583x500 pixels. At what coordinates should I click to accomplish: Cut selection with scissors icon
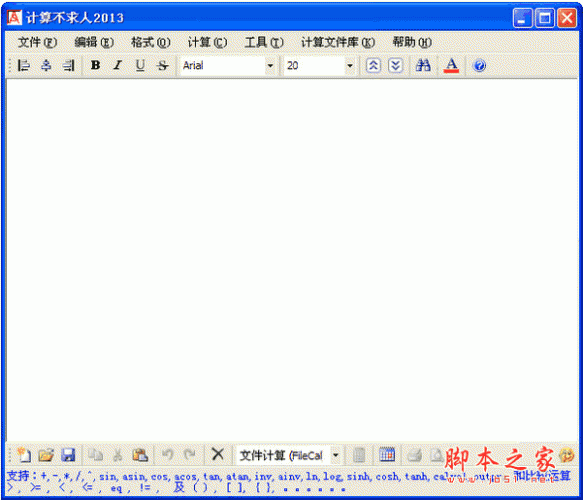point(118,455)
